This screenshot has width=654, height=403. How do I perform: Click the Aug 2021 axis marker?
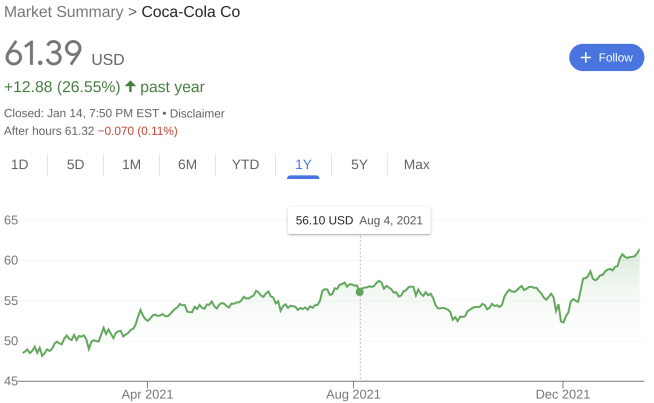tap(353, 394)
